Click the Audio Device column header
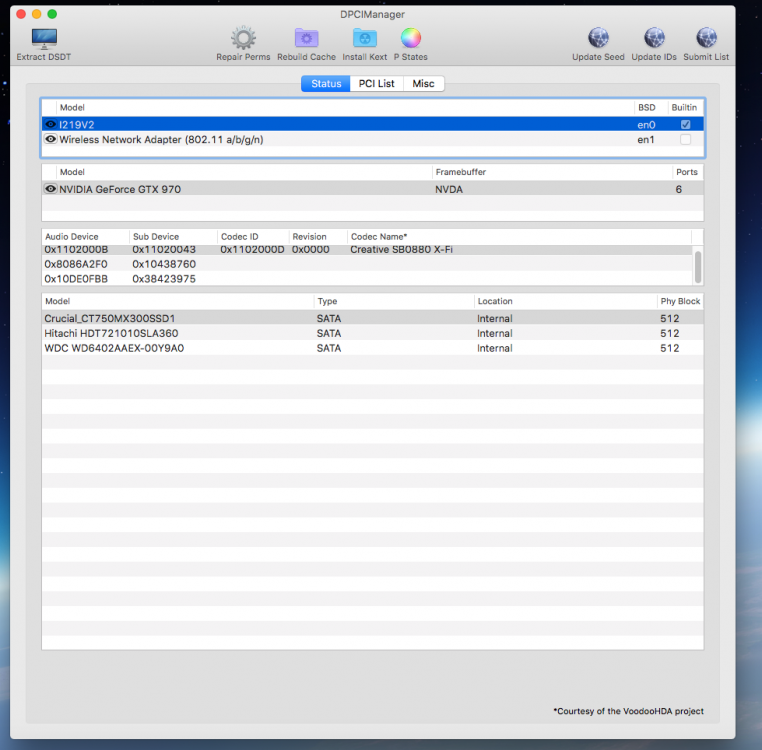This screenshot has height=750, width=762. [x=86, y=237]
